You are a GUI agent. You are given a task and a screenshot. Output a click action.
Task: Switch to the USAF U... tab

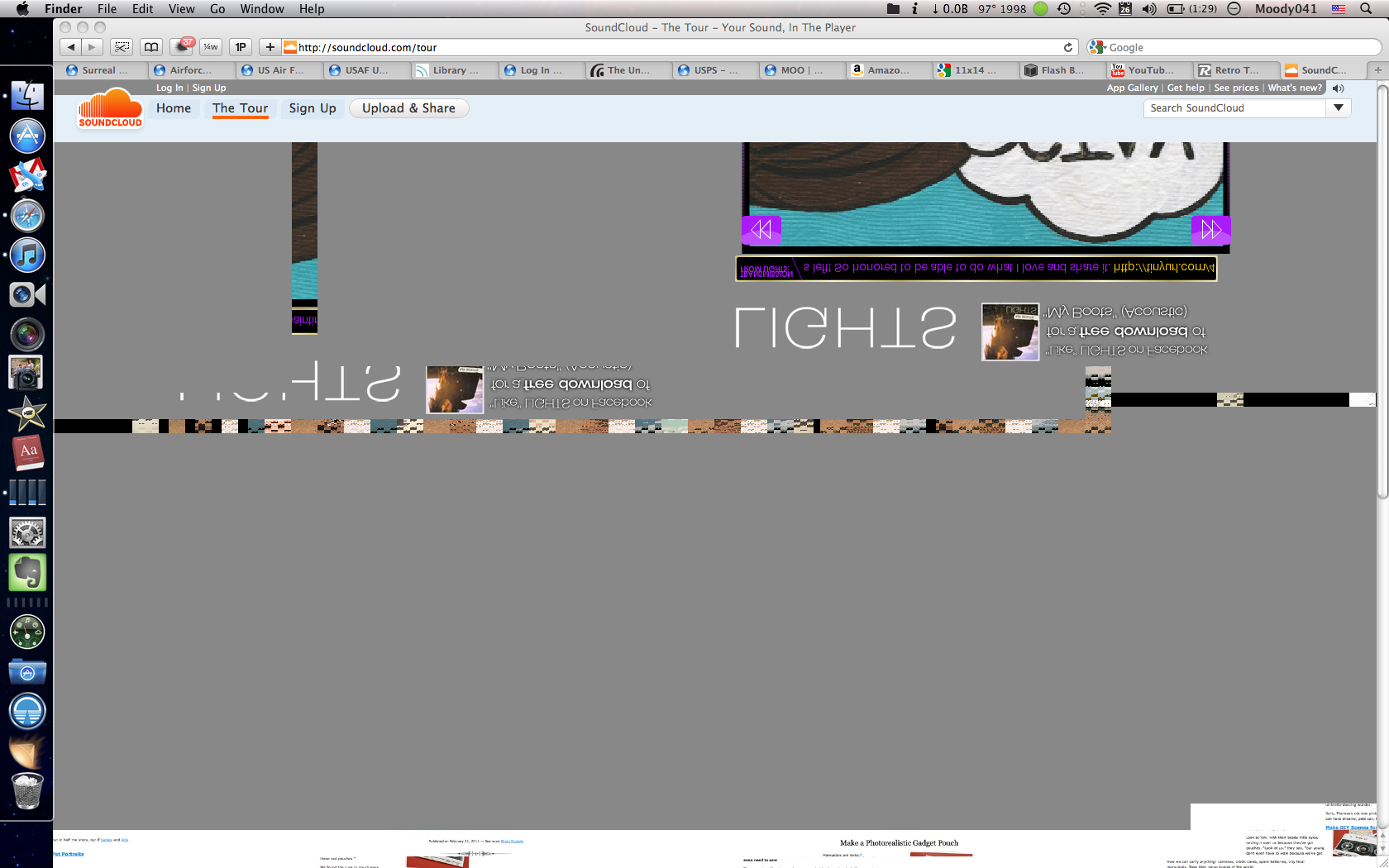click(367, 70)
